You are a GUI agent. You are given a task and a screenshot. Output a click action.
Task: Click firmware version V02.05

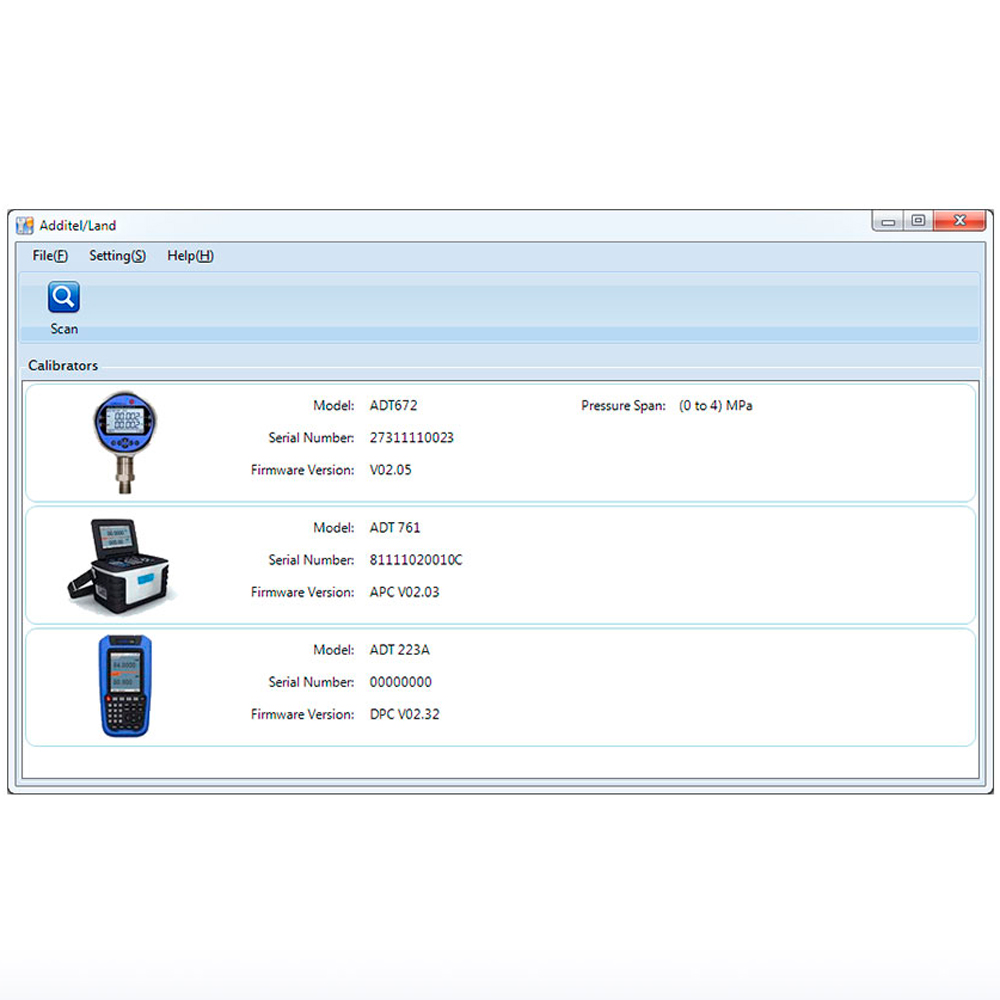[390, 470]
